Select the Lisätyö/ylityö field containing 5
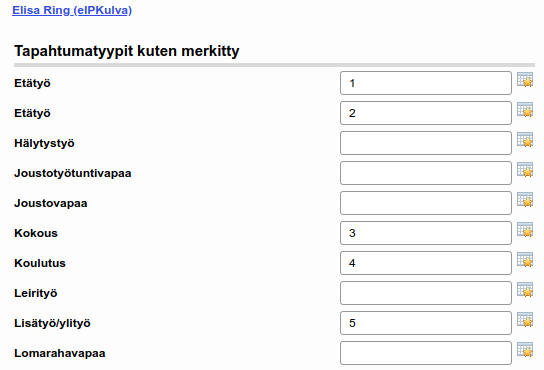 click(426, 323)
